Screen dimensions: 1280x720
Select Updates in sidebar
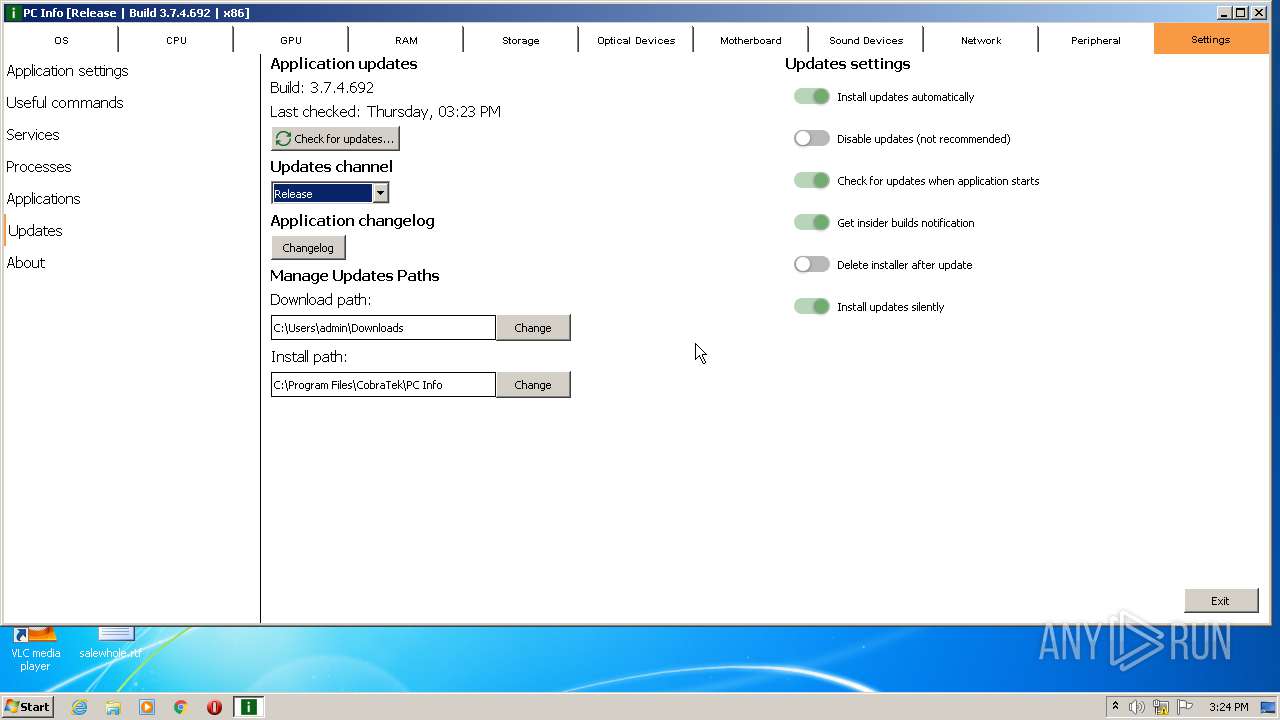[x=35, y=231]
